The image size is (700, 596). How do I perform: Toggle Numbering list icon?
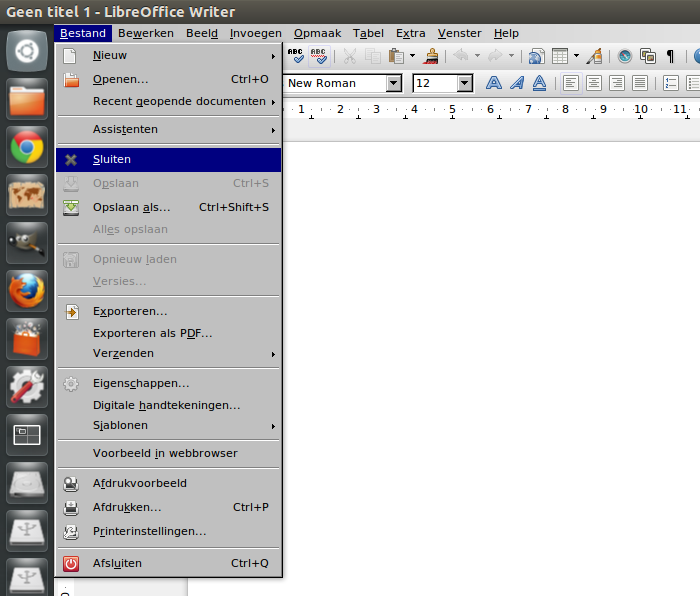[x=671, y=83]
